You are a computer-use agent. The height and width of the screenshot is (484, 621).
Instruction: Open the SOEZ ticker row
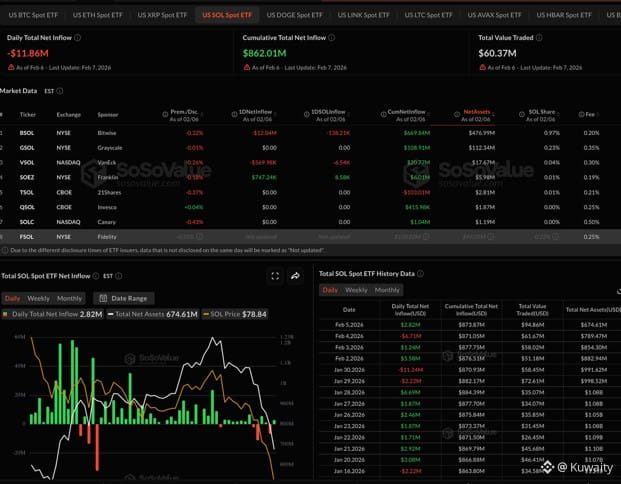click(27, 177)
